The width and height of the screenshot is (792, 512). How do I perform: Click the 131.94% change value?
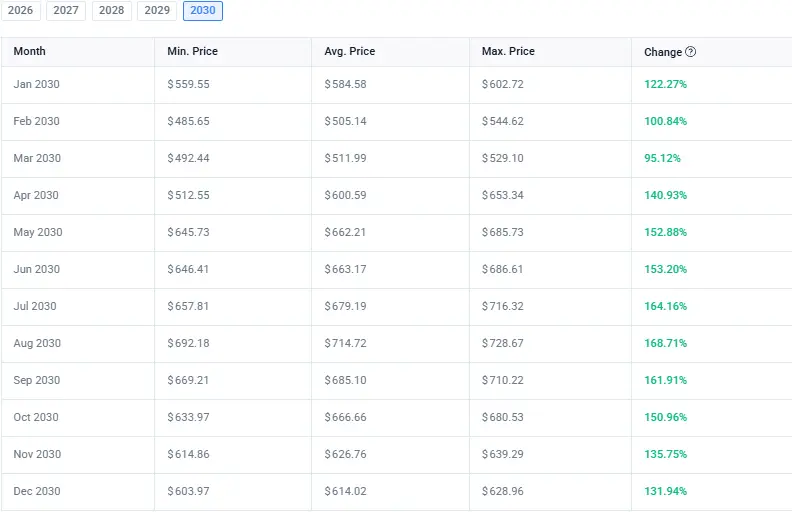point(665,491)
